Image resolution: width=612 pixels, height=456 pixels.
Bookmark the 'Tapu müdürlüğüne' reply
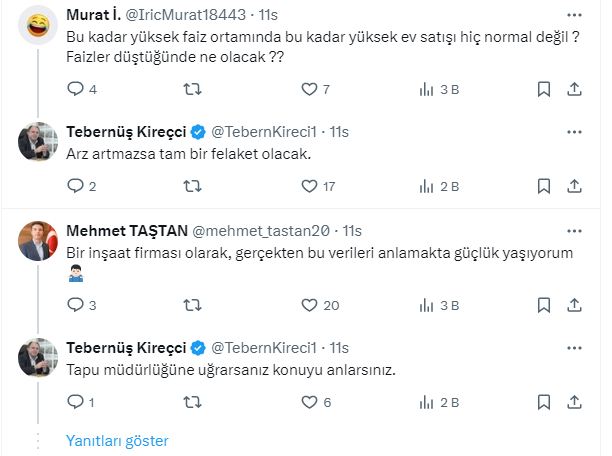pyautogui.click(x=543, y=402)
